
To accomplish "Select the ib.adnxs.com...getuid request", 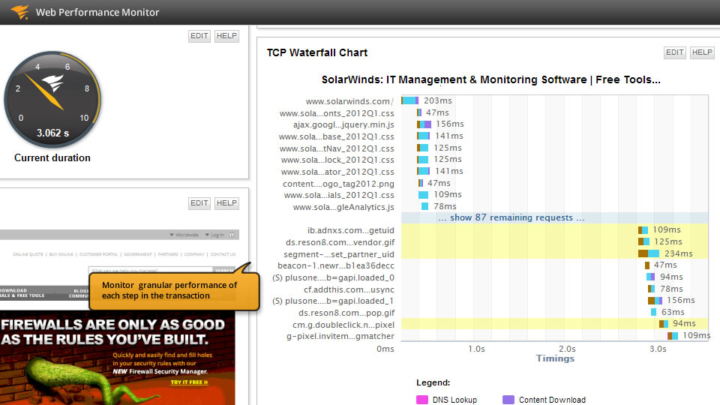I will 351,230.
